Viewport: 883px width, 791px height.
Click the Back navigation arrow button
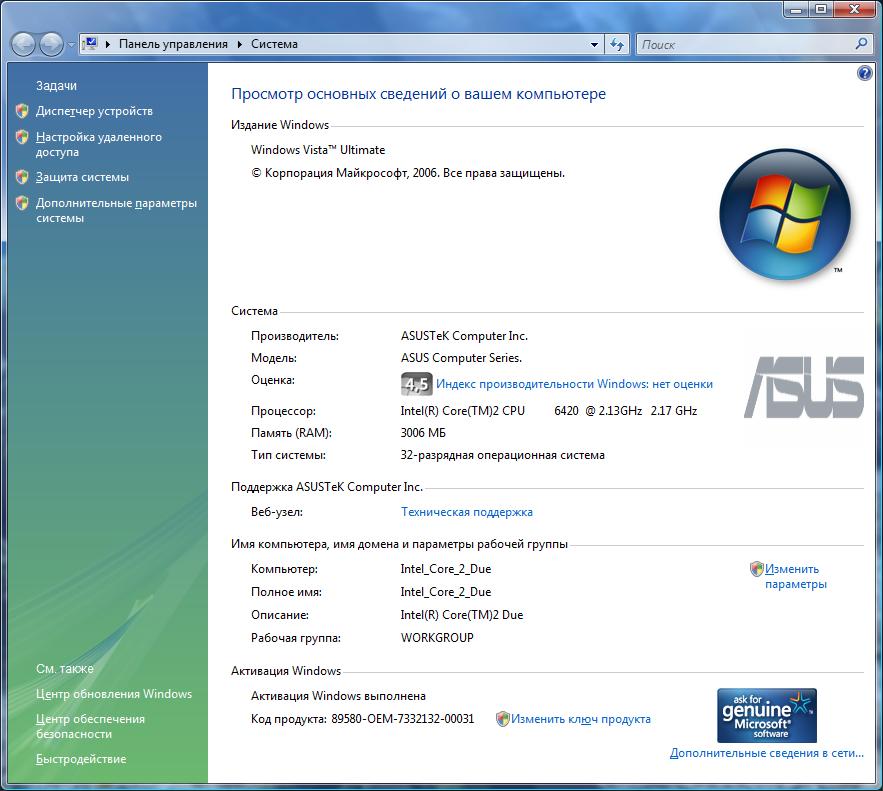pos(24,44)
